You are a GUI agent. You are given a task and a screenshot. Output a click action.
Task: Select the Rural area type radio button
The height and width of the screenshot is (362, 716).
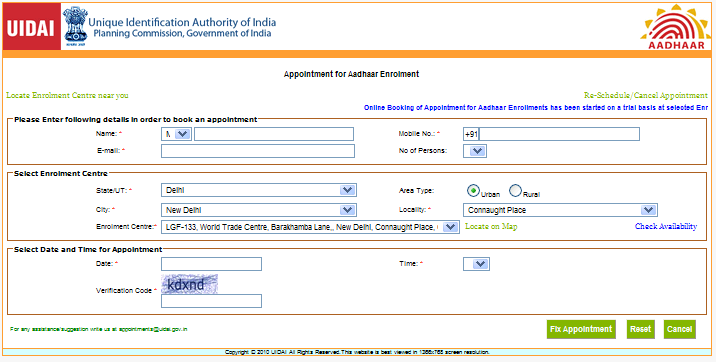click(515, 190)
